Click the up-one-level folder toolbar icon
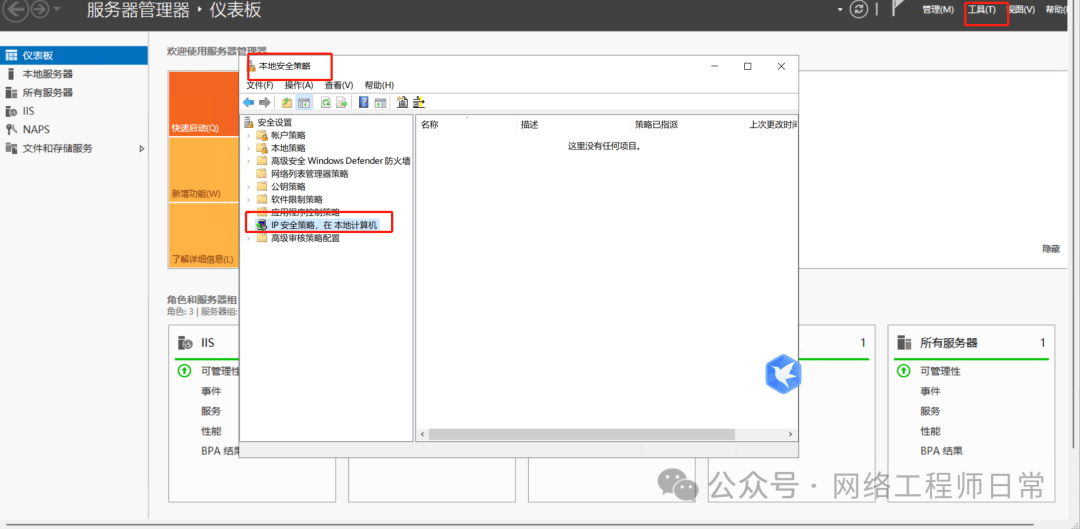This screenshot has height=529, width=1080. [287, 103]
